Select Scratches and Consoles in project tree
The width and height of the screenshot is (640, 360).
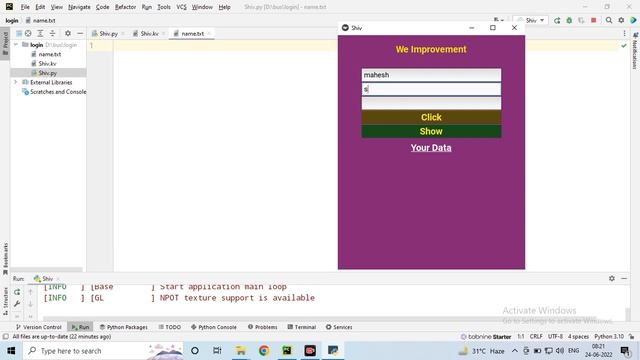tap(58, 92)
